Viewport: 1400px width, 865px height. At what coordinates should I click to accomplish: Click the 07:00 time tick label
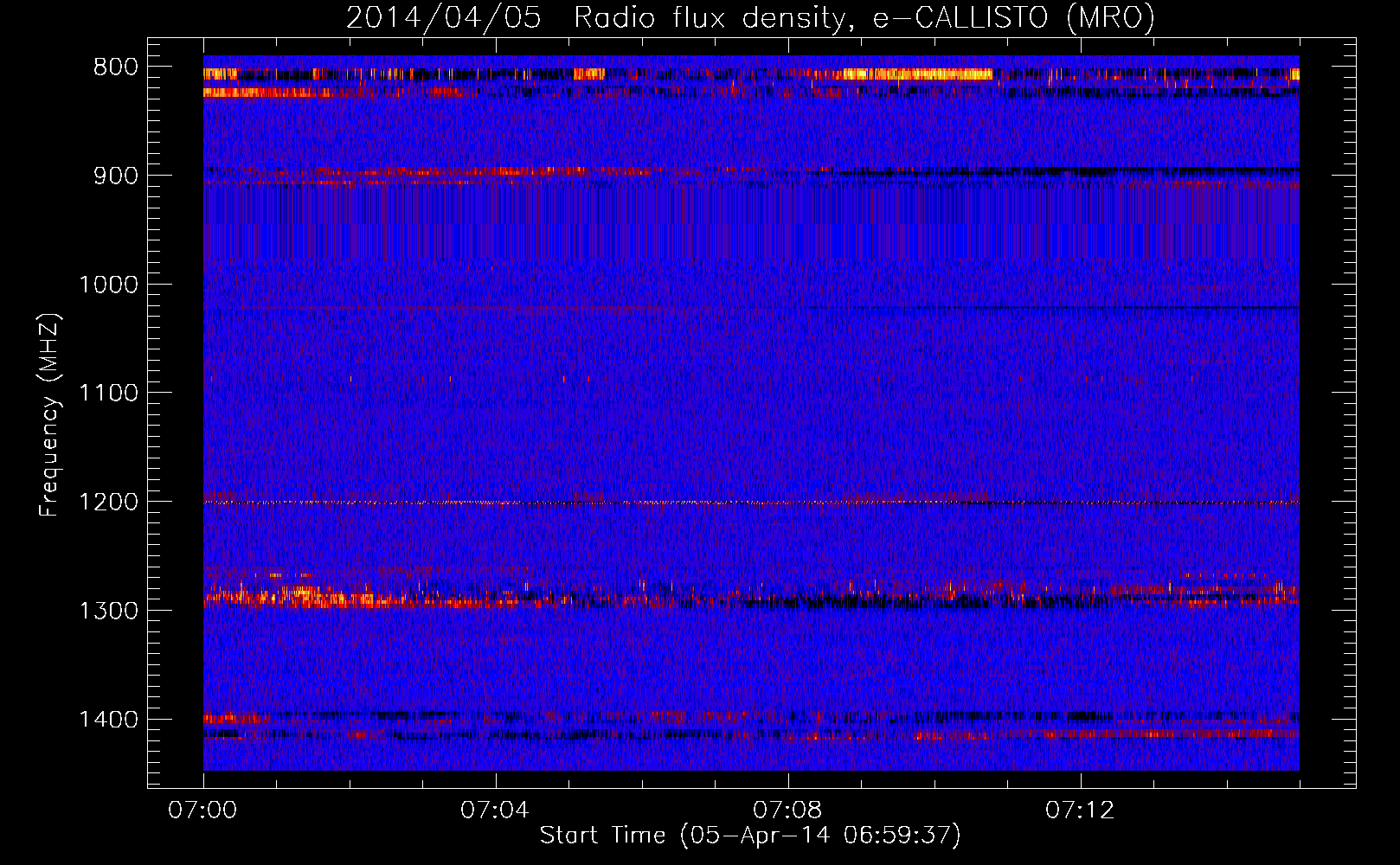point(203,811)
